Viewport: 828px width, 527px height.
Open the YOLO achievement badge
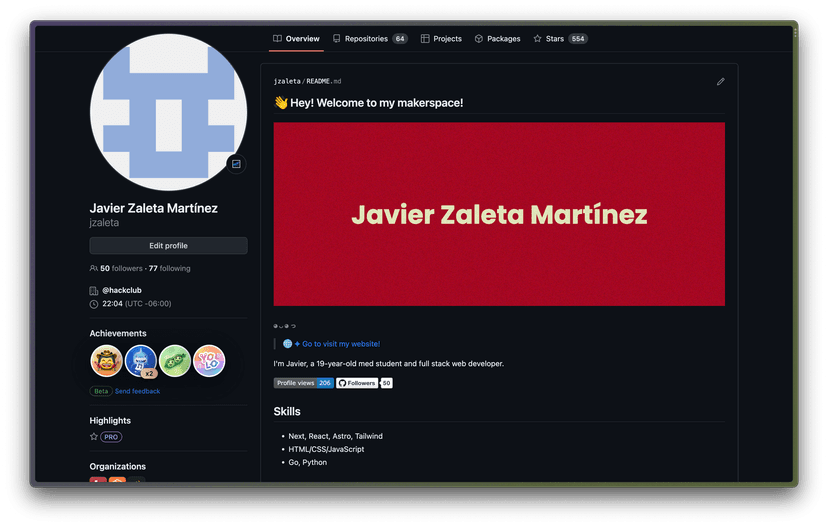point(209,360)
